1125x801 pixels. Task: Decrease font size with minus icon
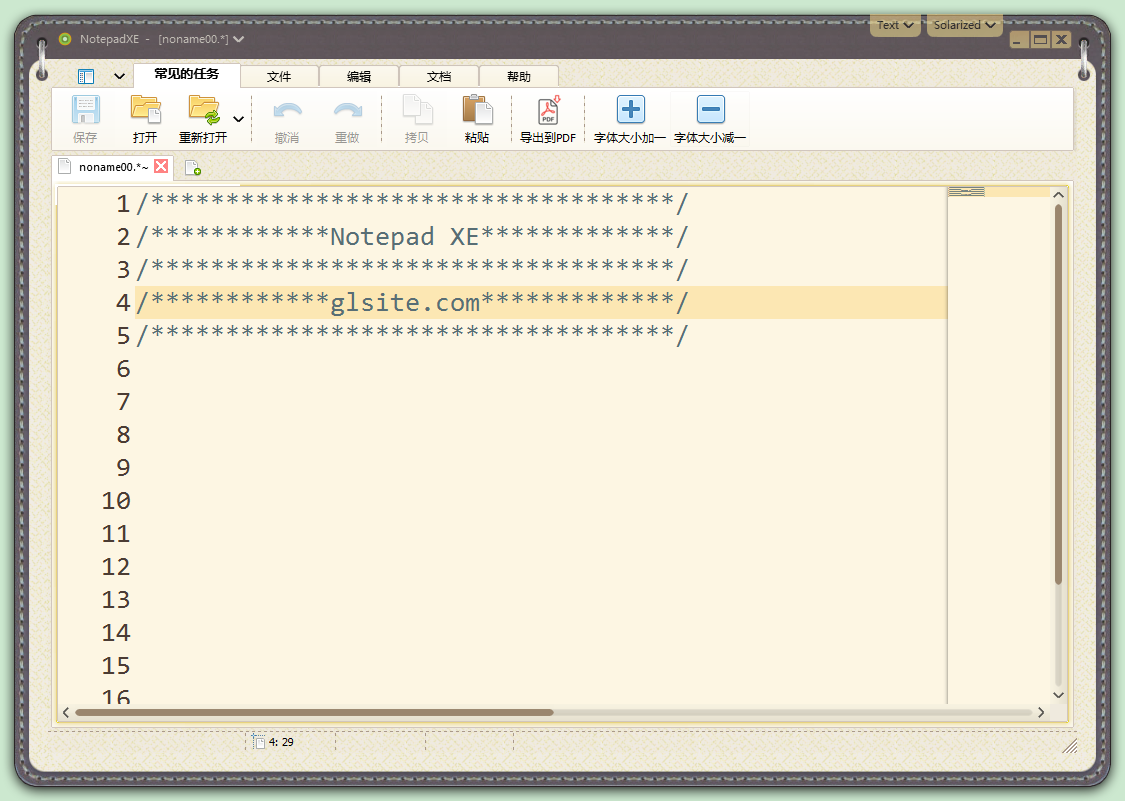click(x=710, y=110)
